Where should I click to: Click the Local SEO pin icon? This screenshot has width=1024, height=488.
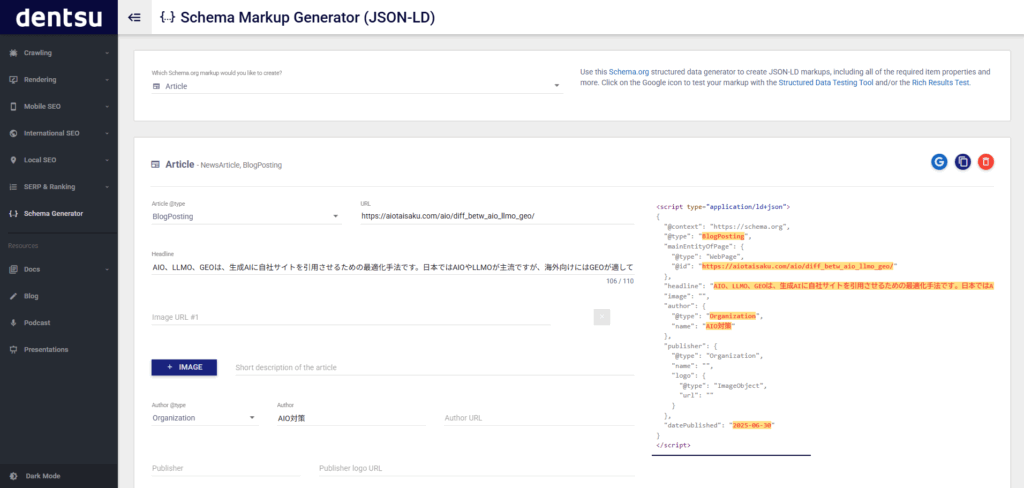click(13, 159)
